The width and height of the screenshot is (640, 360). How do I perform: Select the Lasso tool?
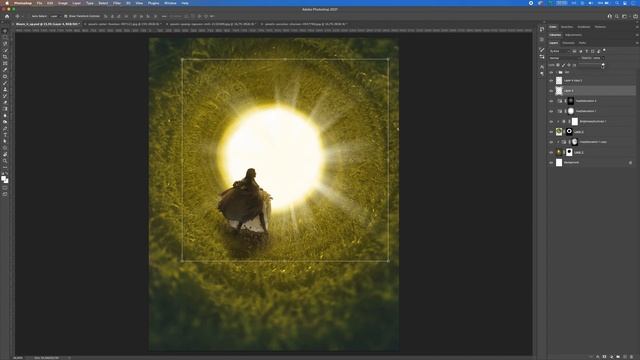pos(5,44)
